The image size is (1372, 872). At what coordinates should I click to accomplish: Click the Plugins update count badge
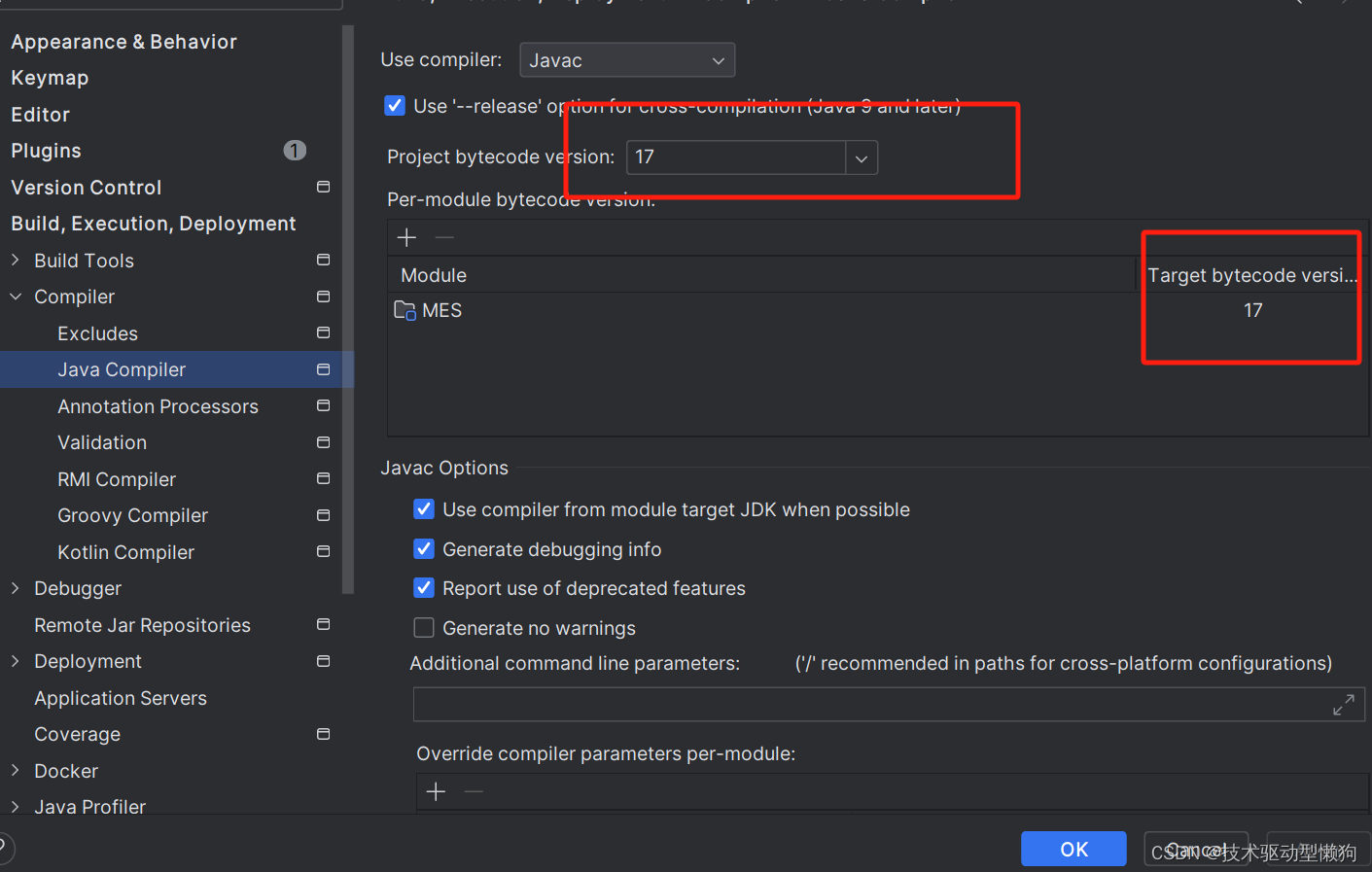(295, 151)
